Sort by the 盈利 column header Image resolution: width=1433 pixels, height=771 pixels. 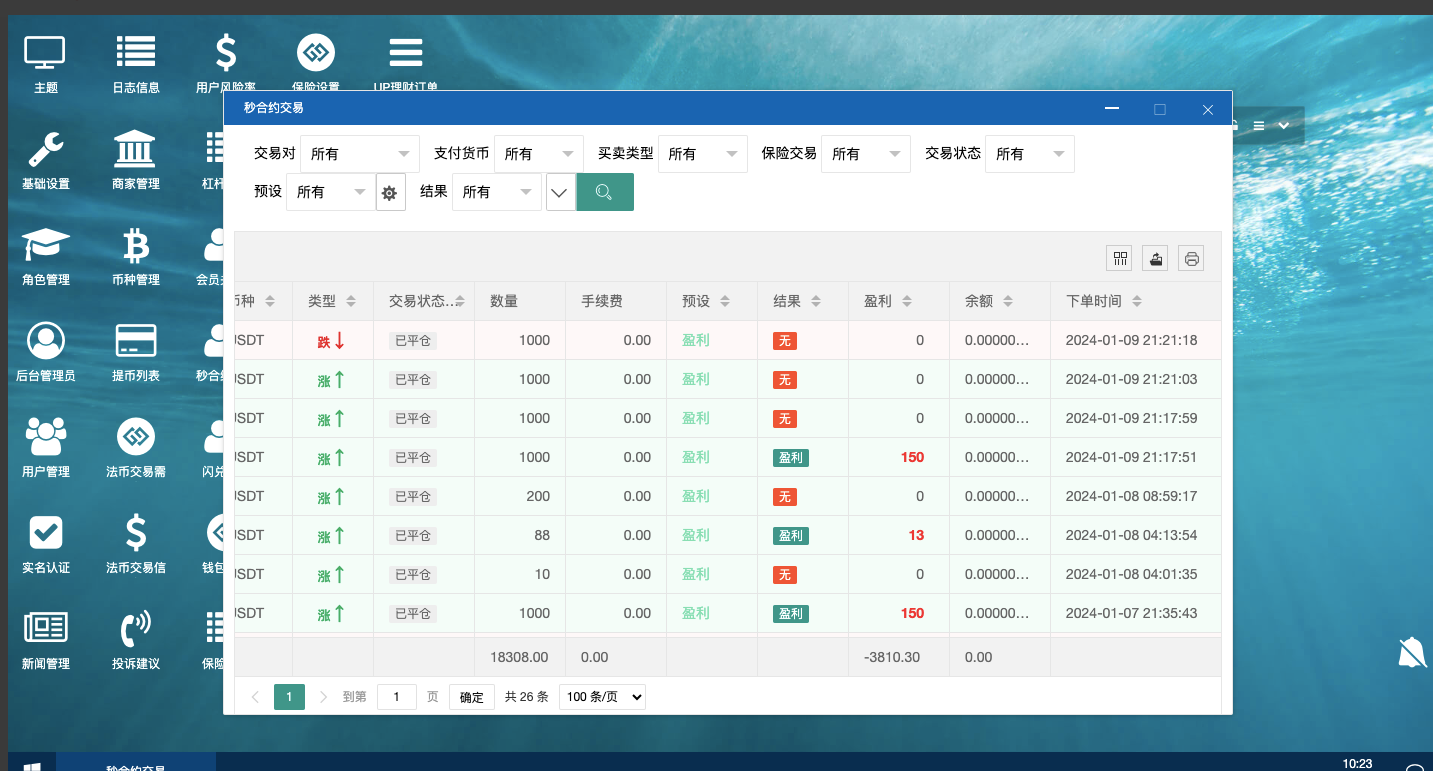[878, 301]
